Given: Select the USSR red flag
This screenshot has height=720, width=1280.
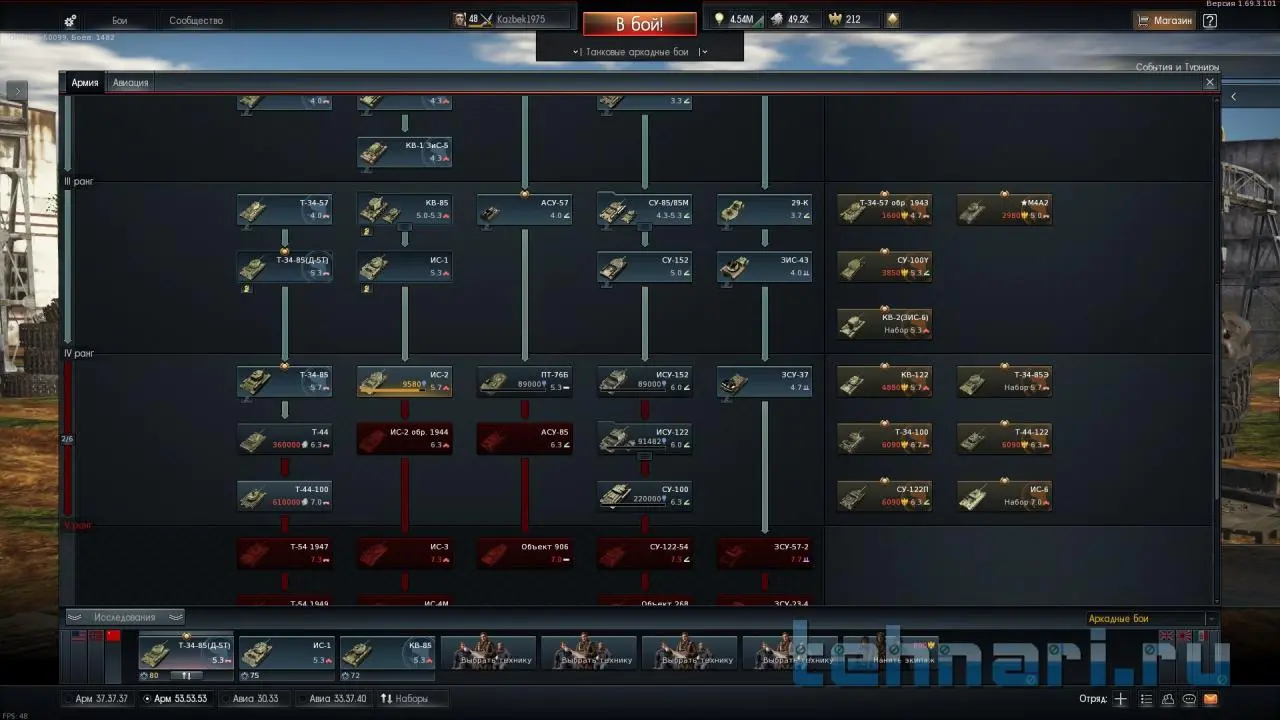Looking at the screenshot, I should 113,636.
